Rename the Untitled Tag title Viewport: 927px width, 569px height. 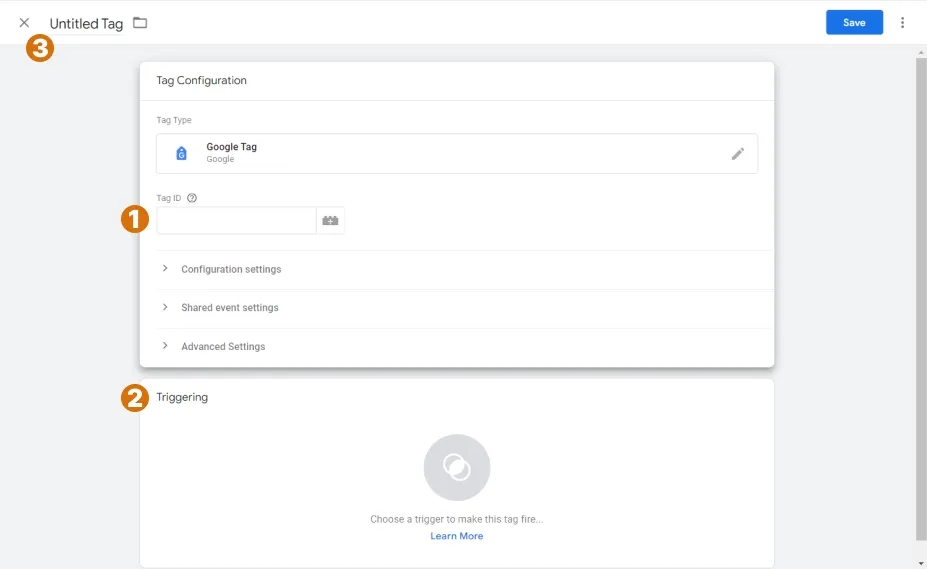pos(86,24)
